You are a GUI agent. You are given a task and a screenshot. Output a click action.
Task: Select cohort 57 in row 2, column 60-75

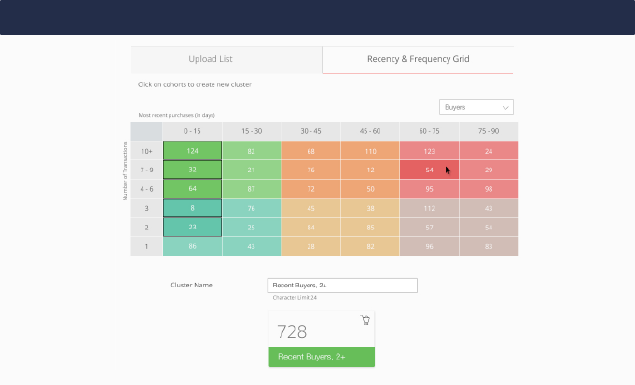429,227
